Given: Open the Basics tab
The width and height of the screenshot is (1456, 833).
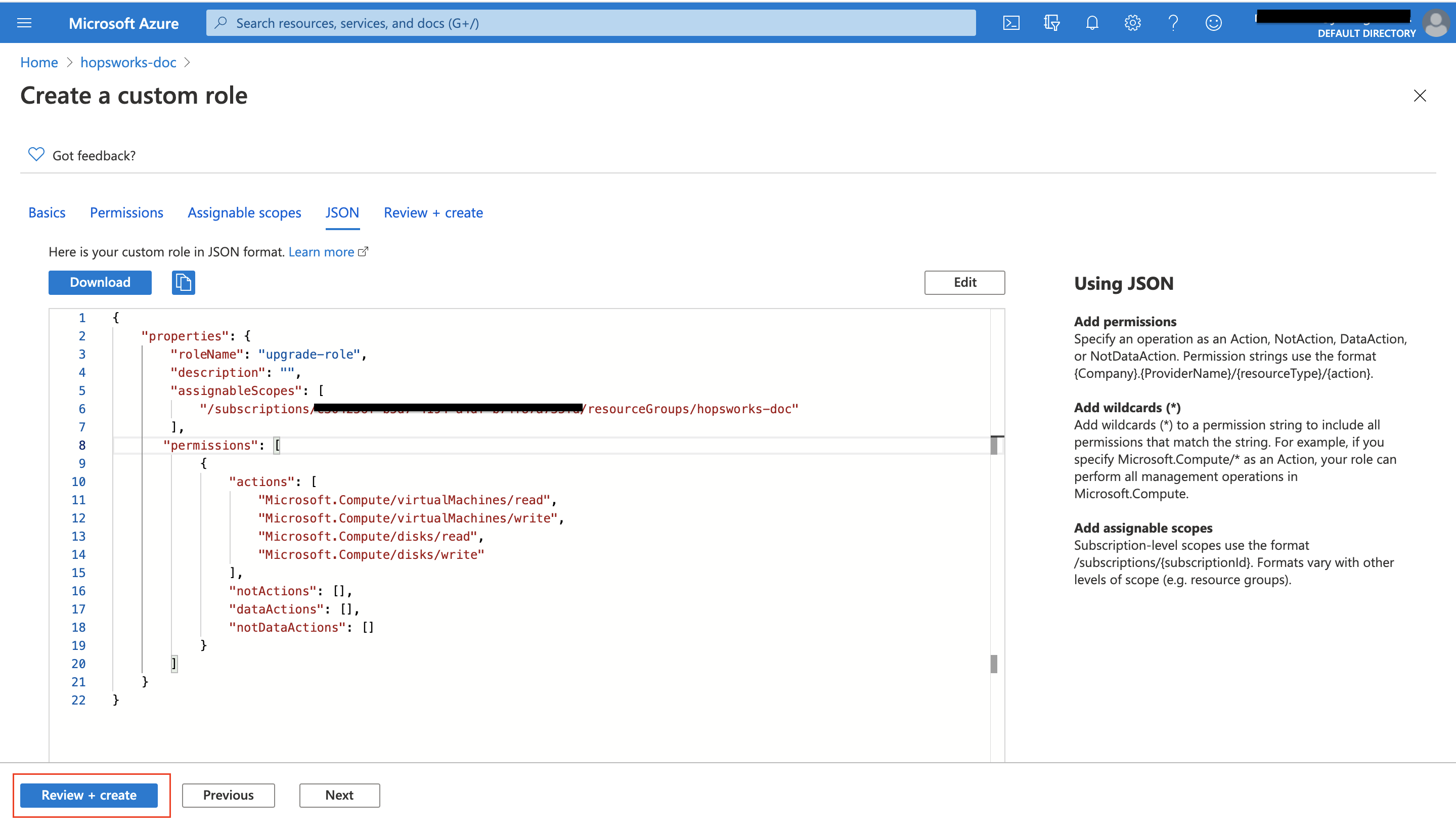Looking at the screenshot, I should click(x=47, y=213).
